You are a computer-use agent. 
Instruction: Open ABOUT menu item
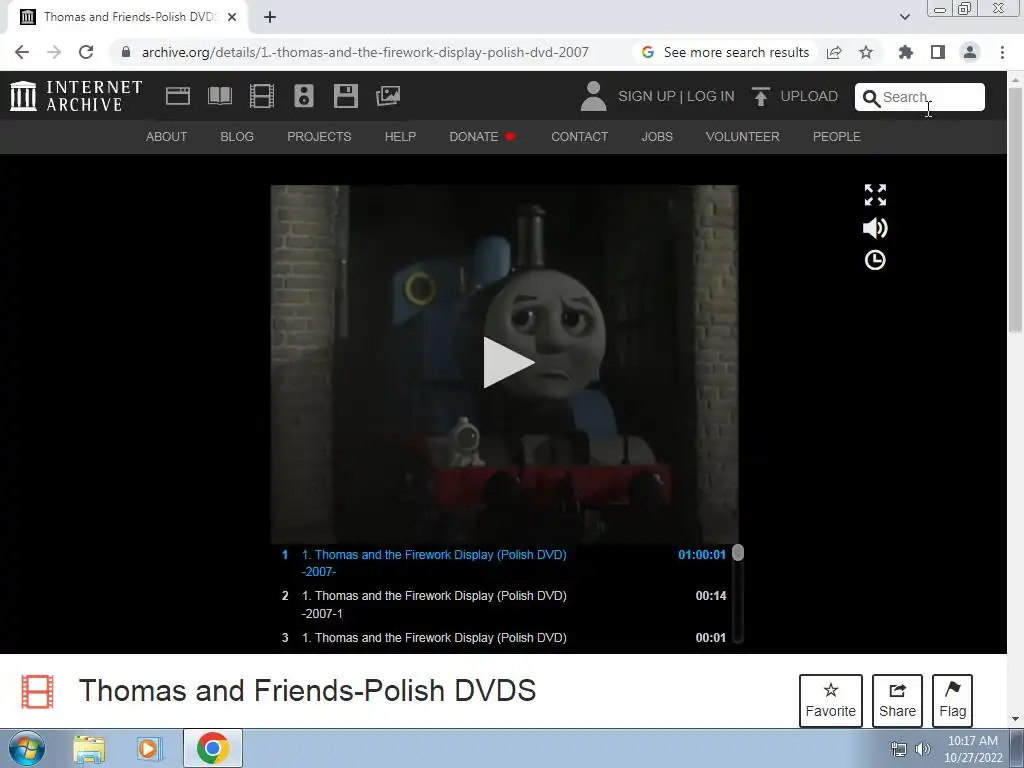click(x=167, y=136)
